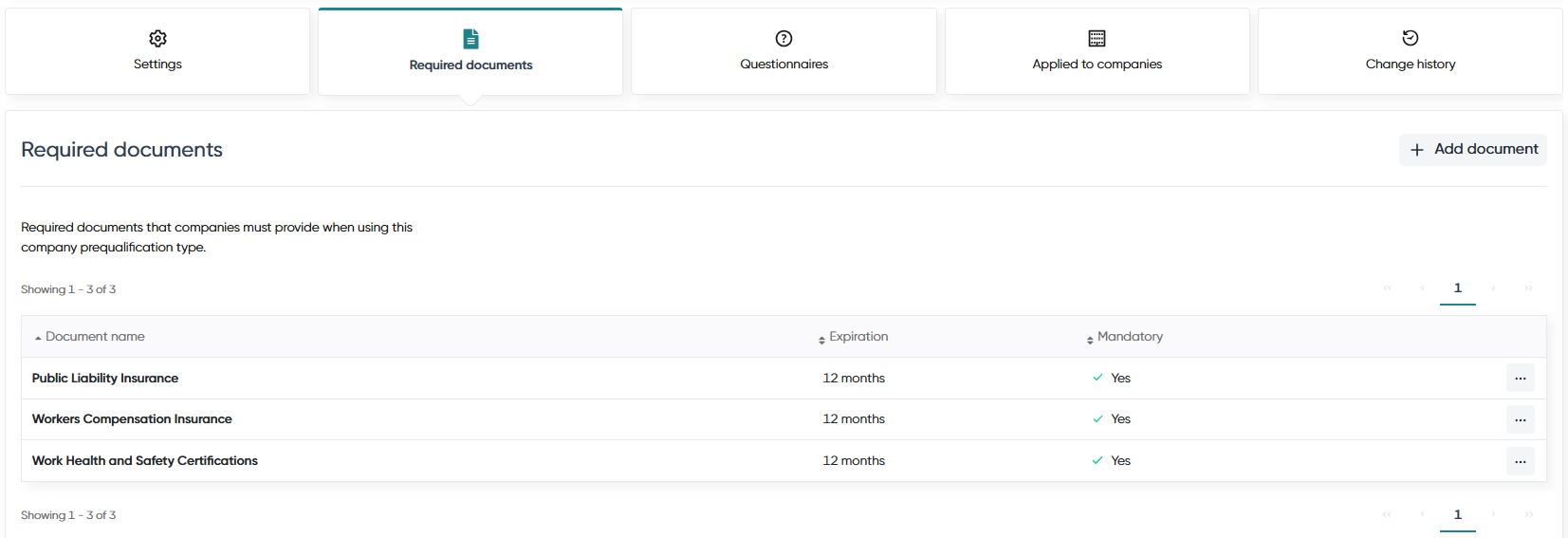Open Work Health and Safety Certifications row
The width and height of the screenshot is (1568, 538).
pyautogui.click(x=784, y=460)
